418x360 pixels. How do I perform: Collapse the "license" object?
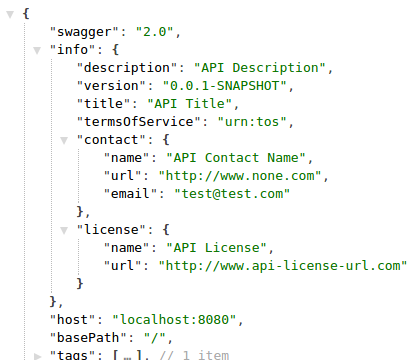(64, 230)
